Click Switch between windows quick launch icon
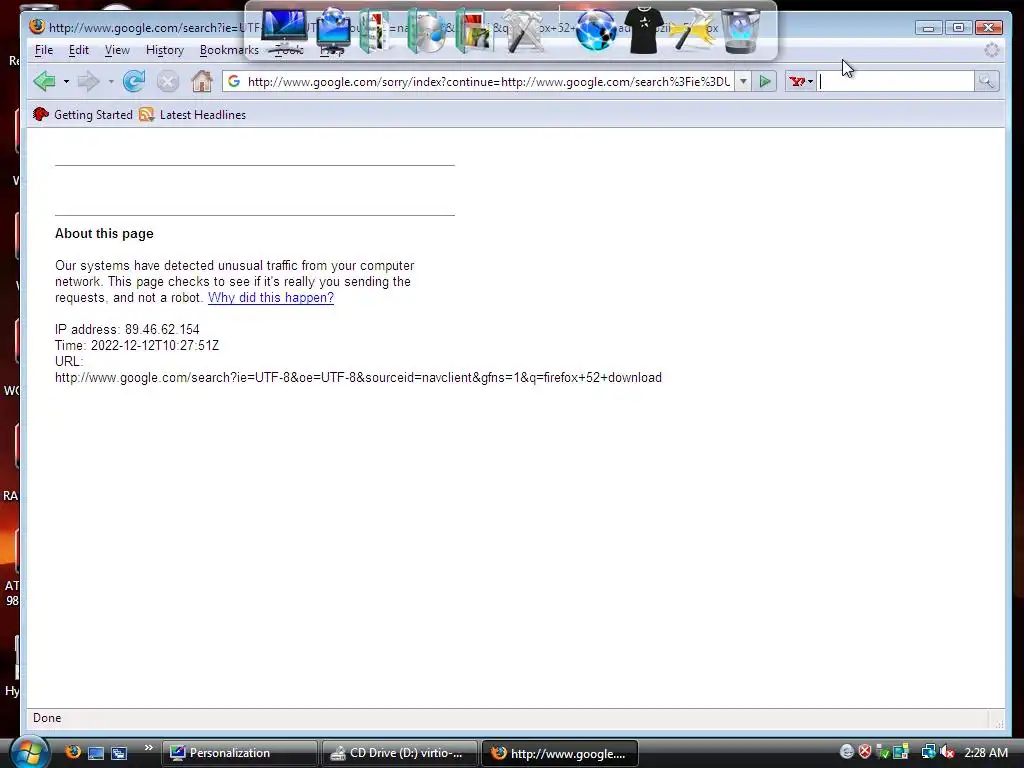This screenshot has height=768, width=1024. [119, 753]
